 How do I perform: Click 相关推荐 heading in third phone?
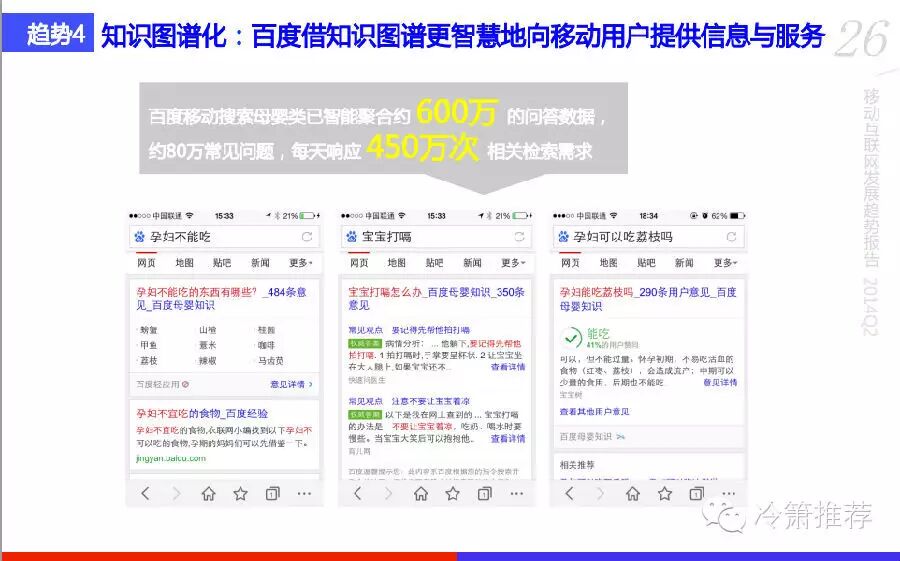tap(577, 465)
